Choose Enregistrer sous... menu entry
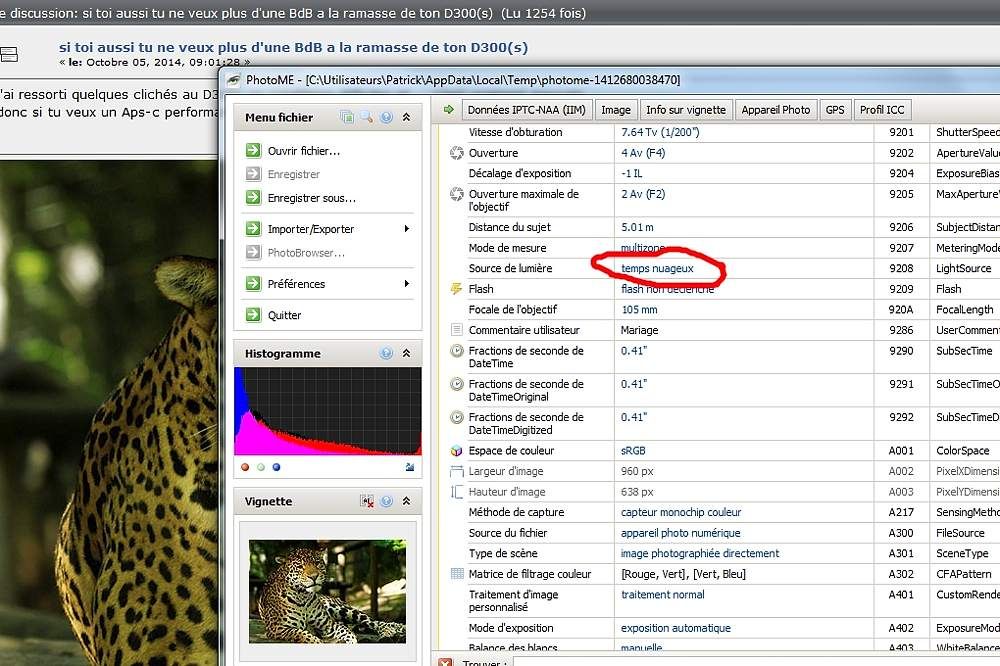 click(x=312, y=198)
